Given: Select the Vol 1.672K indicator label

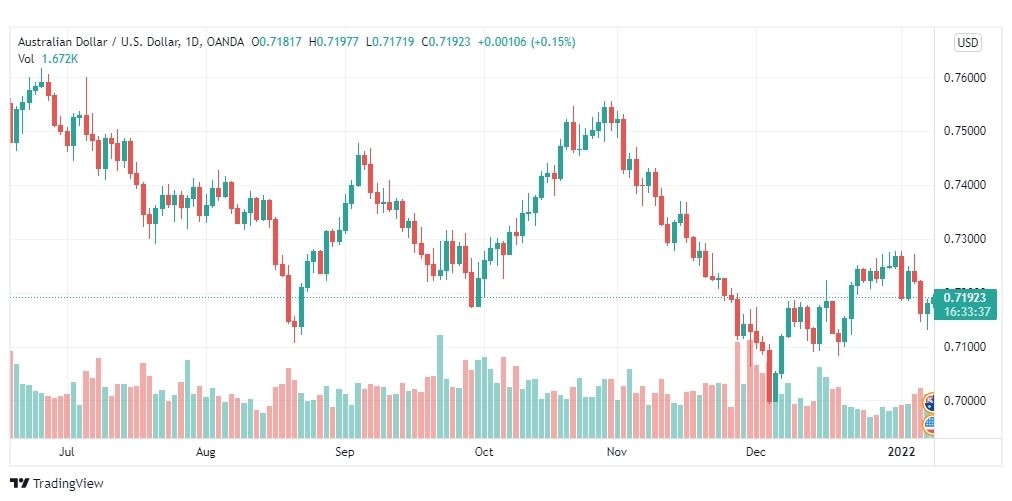Looking at the screenshot, I should [48, 59].
